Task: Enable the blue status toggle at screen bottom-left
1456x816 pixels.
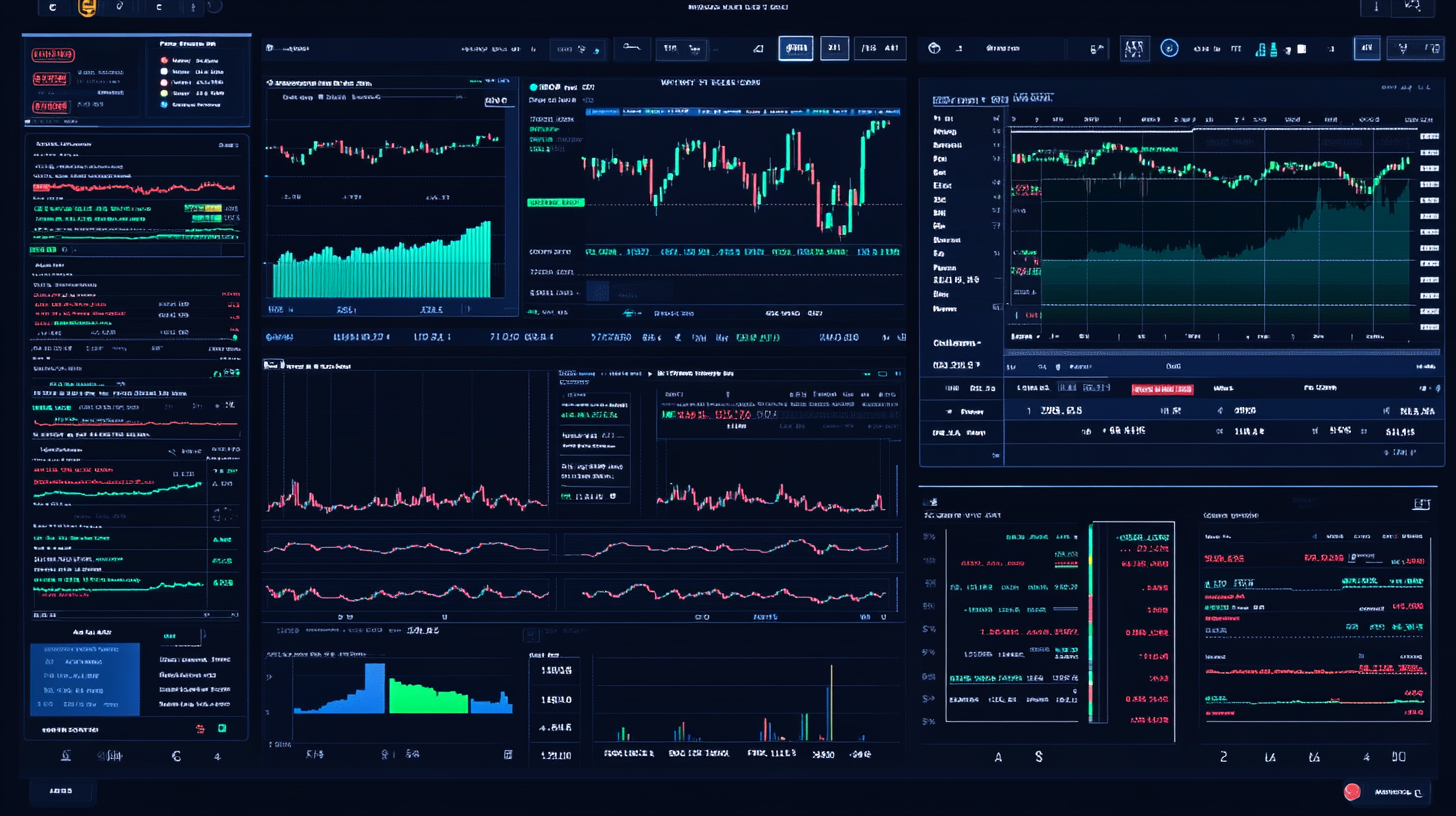Action: (x=60, y=790)
